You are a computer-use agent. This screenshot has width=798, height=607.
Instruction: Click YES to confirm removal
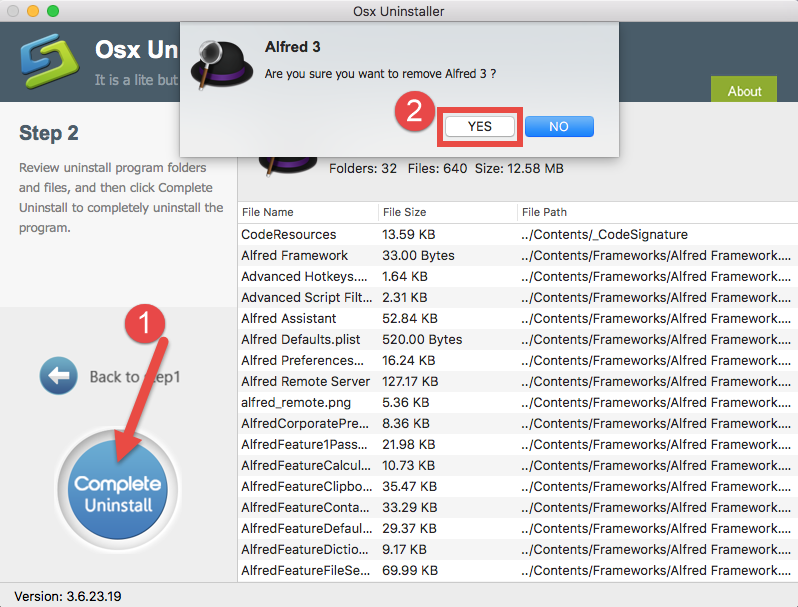[x=479, y=127]
